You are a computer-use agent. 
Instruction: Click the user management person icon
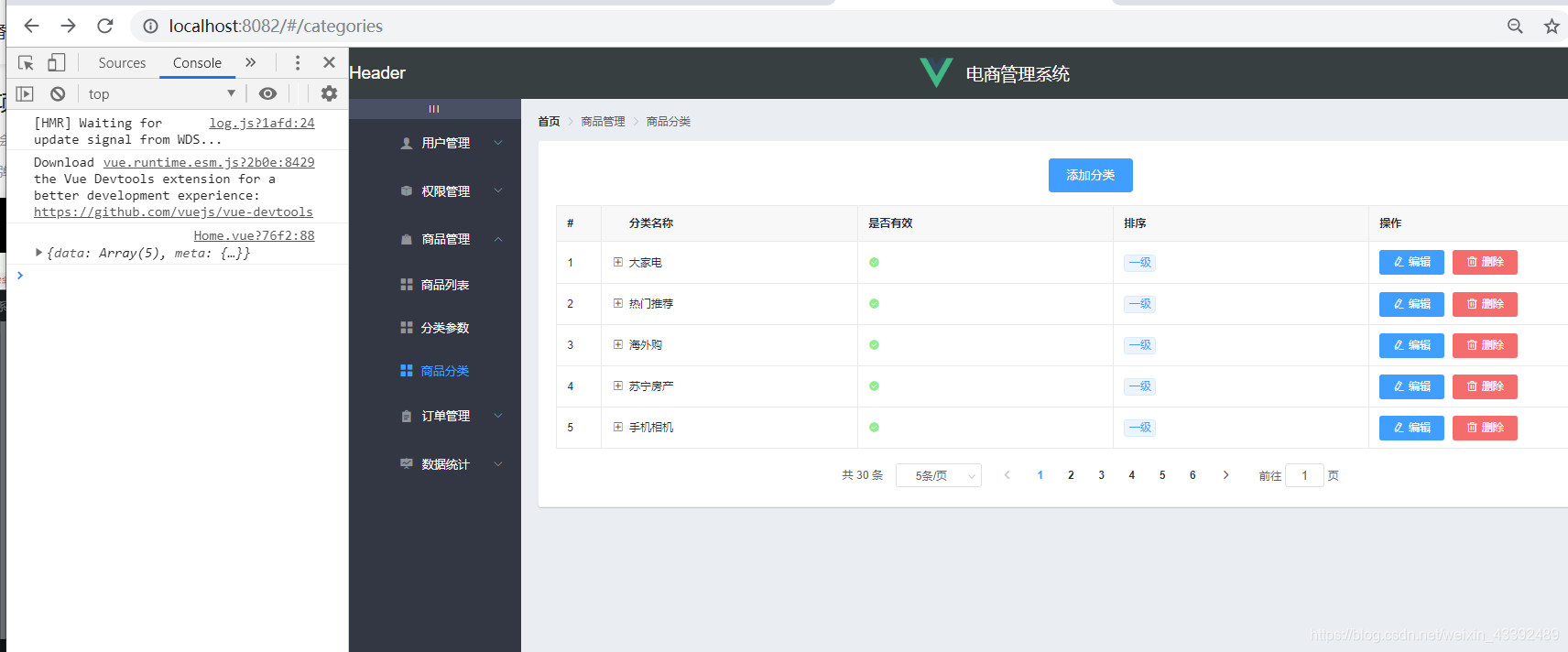pyautogui.click(x=407, y=143)
